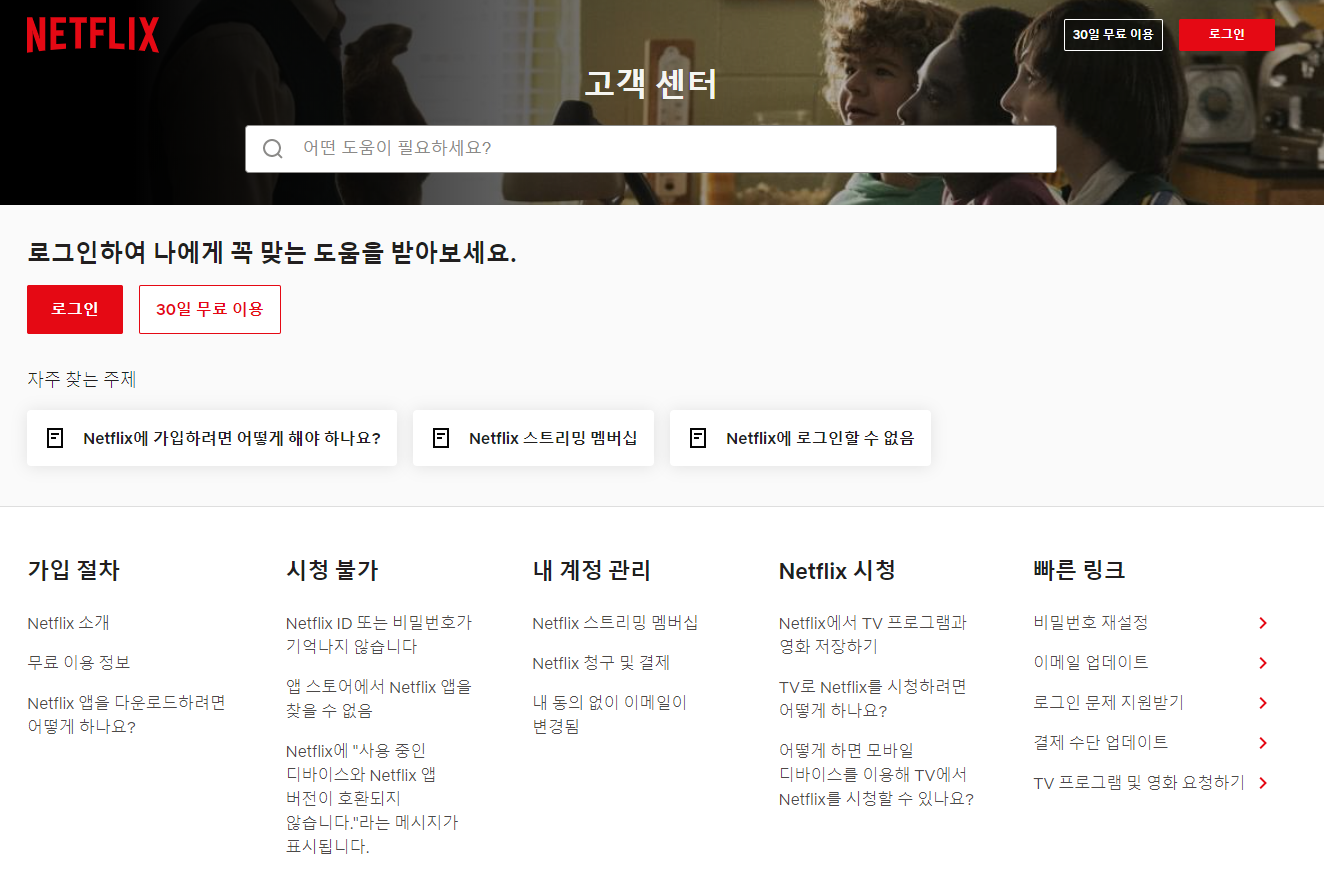Open 모바일 디바이스를 이용해 TV에서 시청 link
This screenshot has height=879, width=1324.
click(x=876, y=775)
